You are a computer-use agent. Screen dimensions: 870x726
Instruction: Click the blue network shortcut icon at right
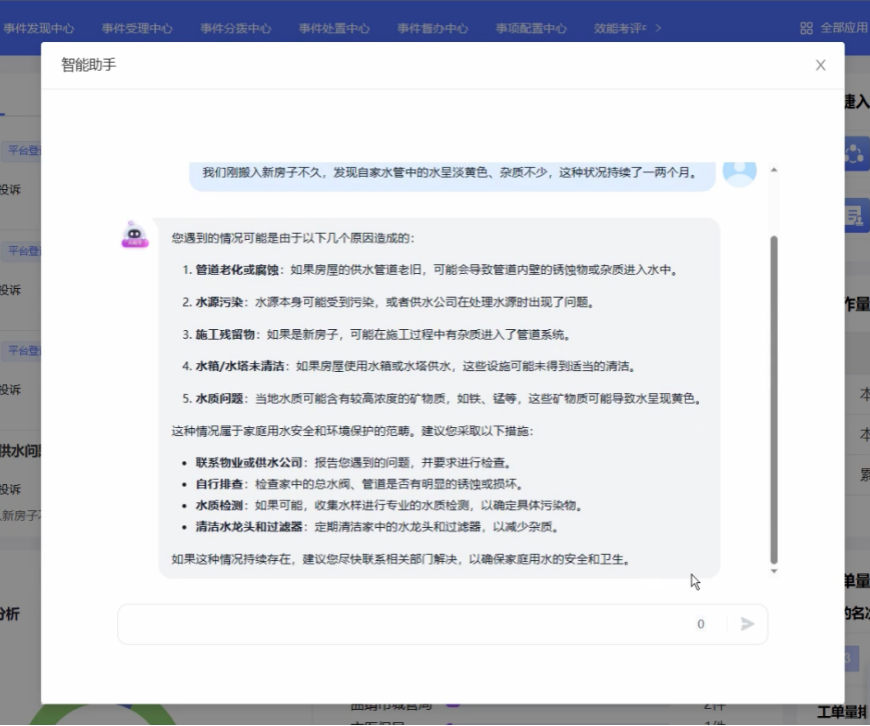click(x=855, y=153)
